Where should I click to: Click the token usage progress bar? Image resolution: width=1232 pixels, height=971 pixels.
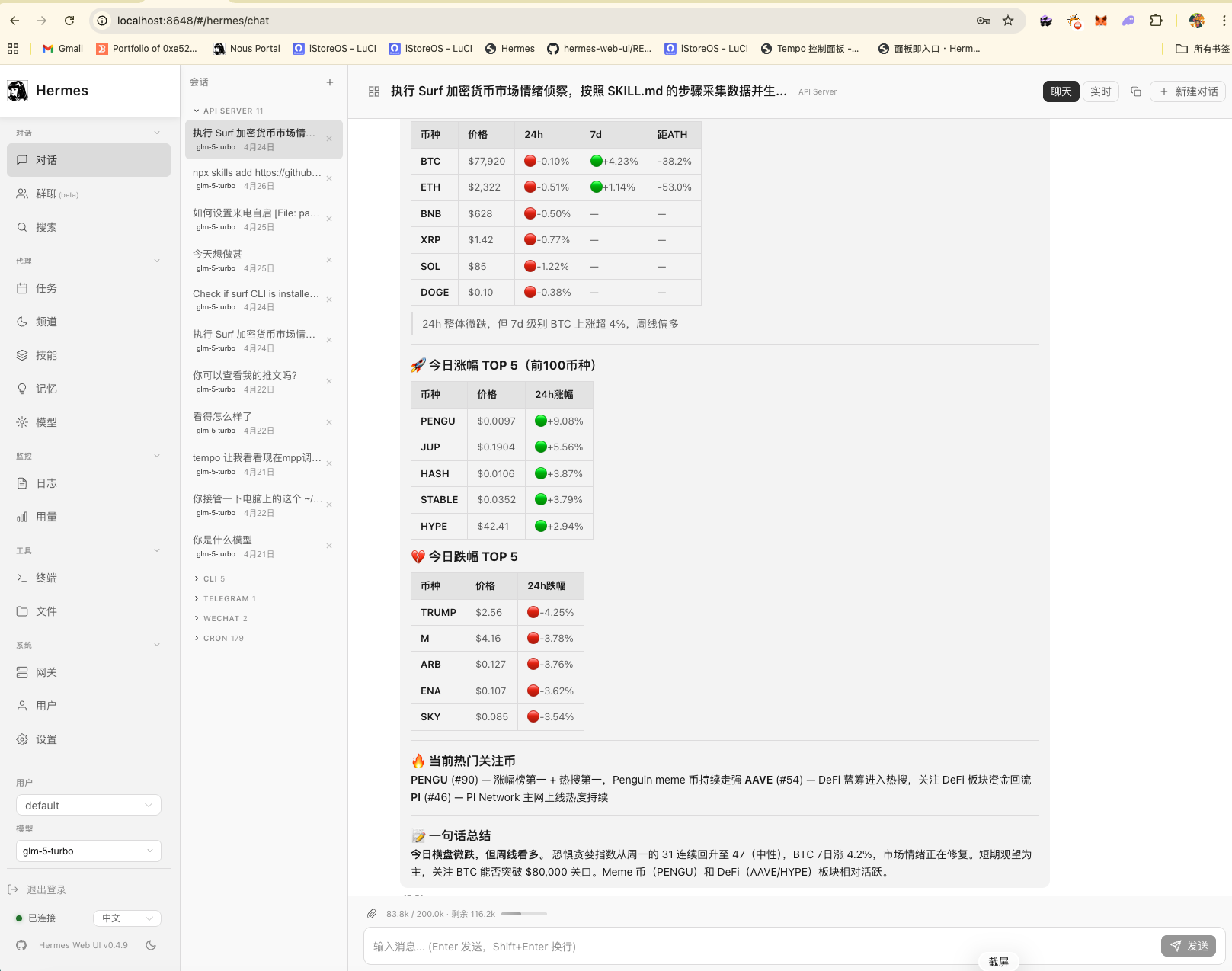tap(523, 913)
